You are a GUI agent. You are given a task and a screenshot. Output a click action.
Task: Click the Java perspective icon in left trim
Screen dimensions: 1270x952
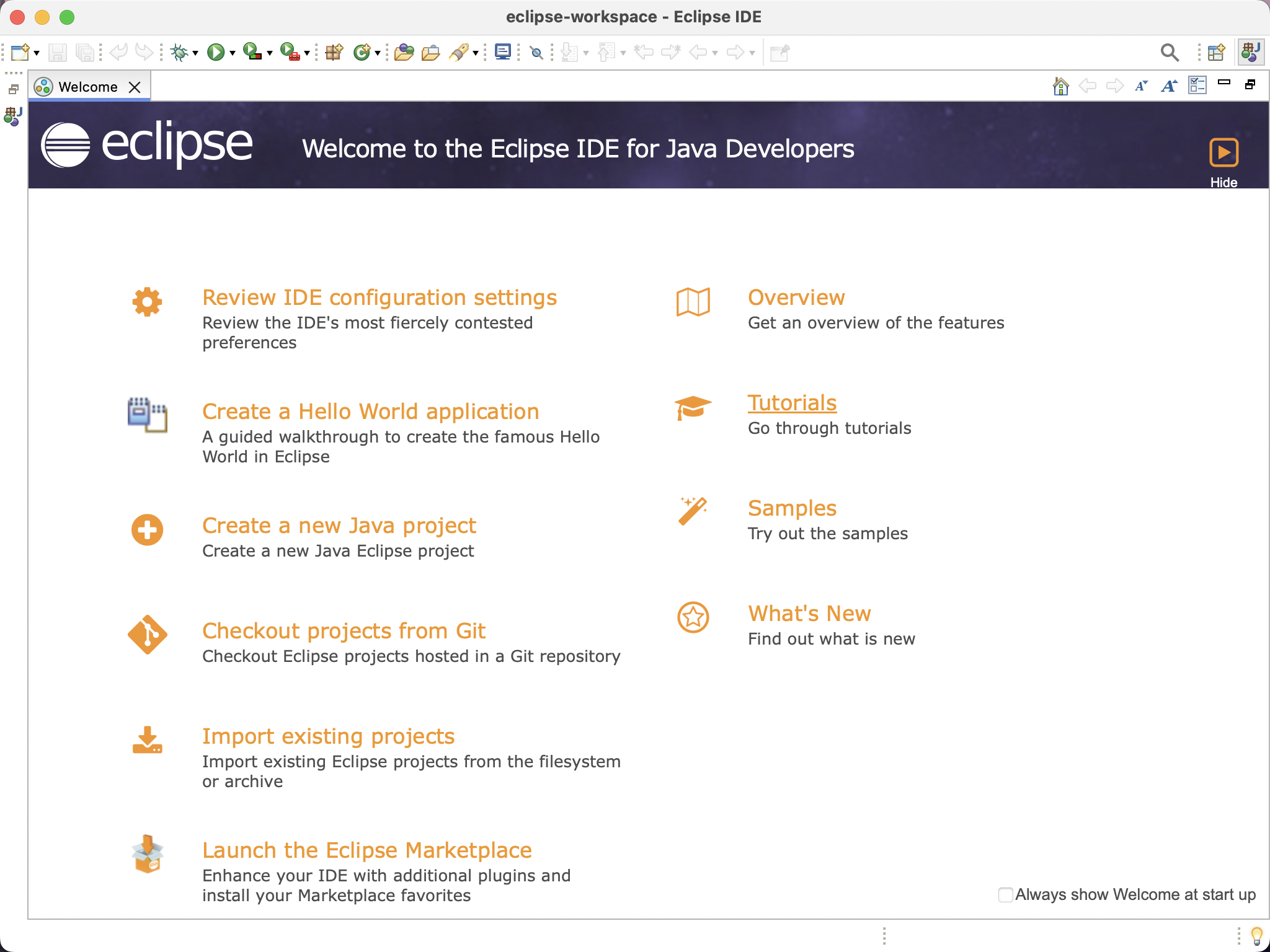[13, 116]
